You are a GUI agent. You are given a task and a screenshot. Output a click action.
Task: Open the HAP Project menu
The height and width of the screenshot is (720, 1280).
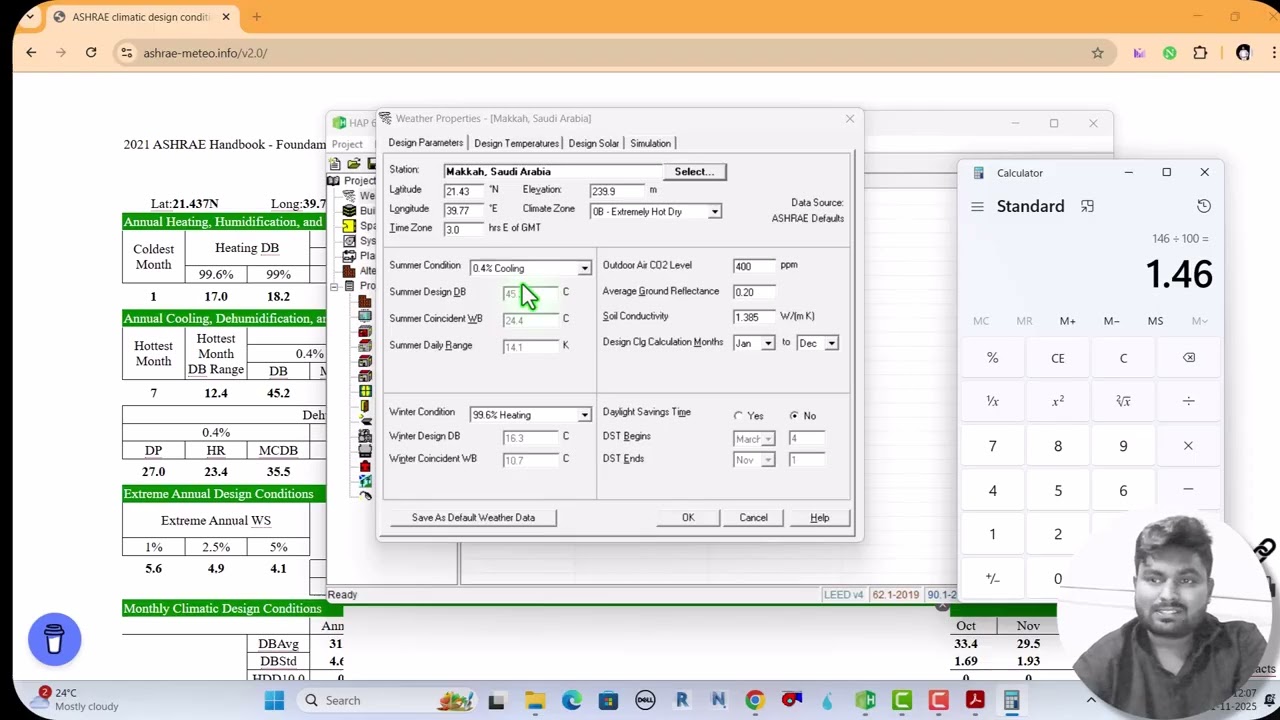click(347, 144)
